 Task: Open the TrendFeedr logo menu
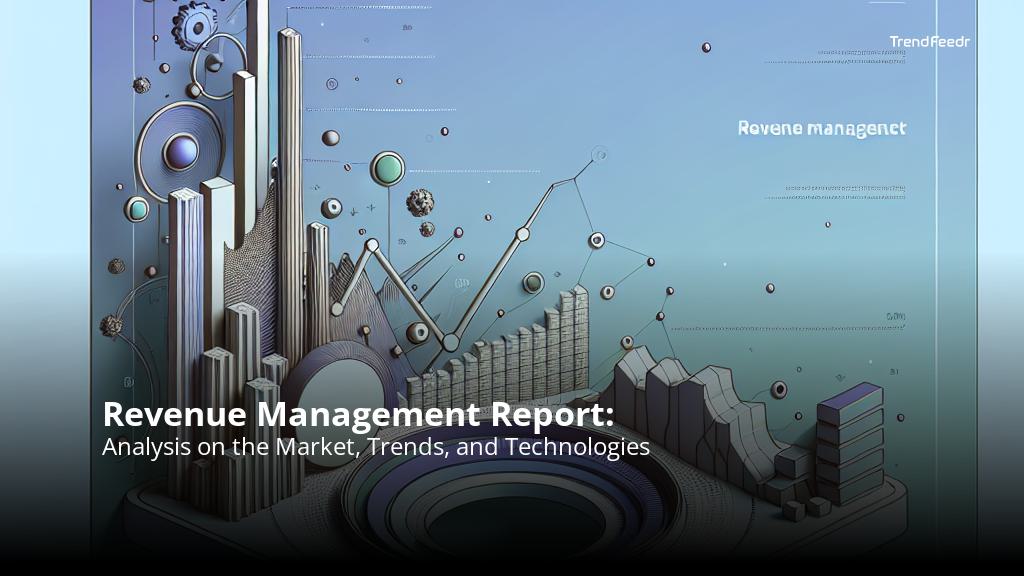tap(930, 40)
